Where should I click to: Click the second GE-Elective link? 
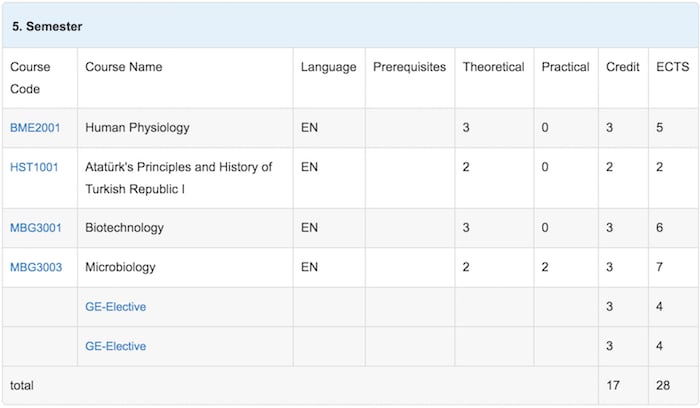(x=115, y=346)
